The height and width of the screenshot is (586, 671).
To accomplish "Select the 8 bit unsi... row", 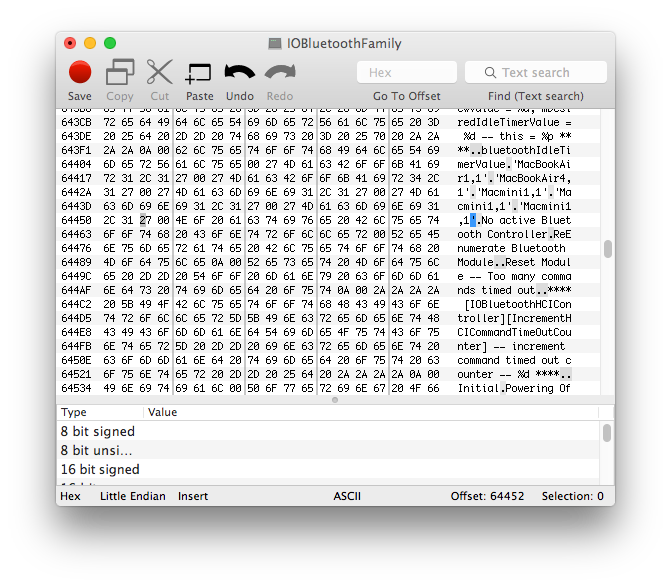I will (328, 450).
